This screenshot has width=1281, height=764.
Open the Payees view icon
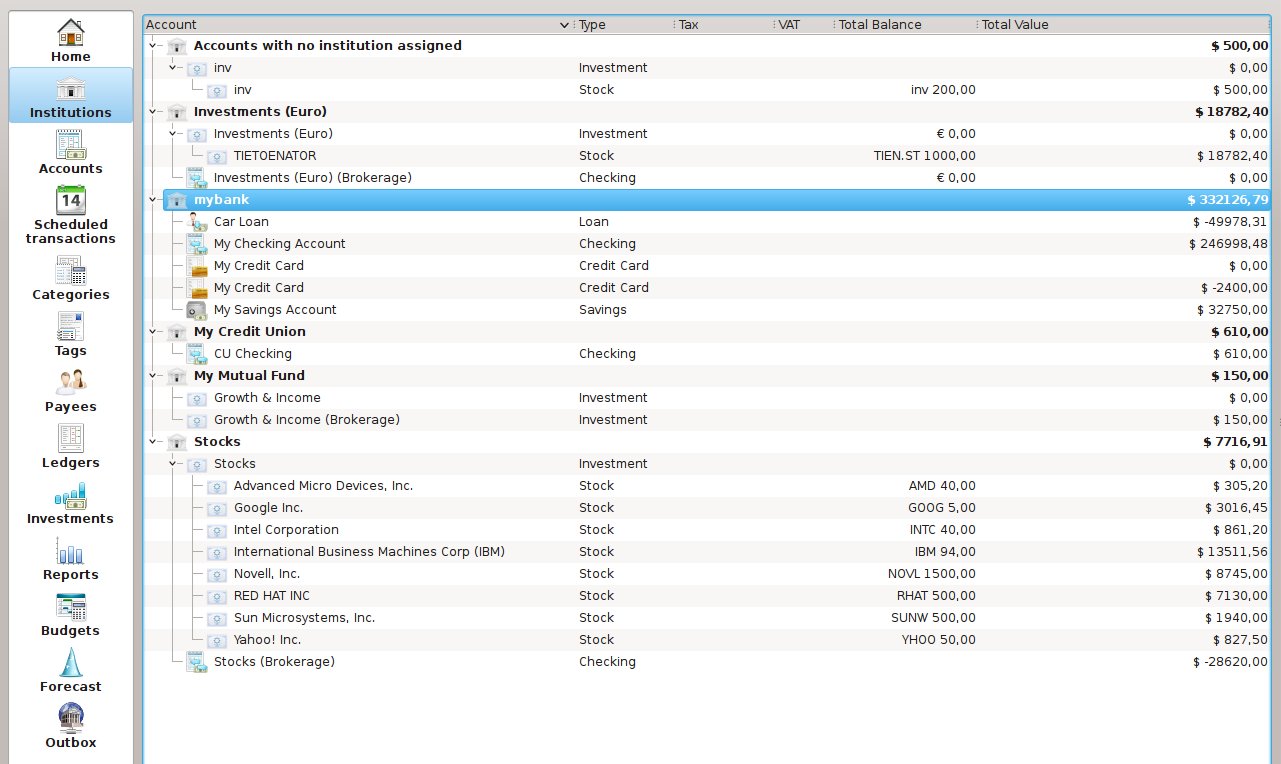[71, 382]
